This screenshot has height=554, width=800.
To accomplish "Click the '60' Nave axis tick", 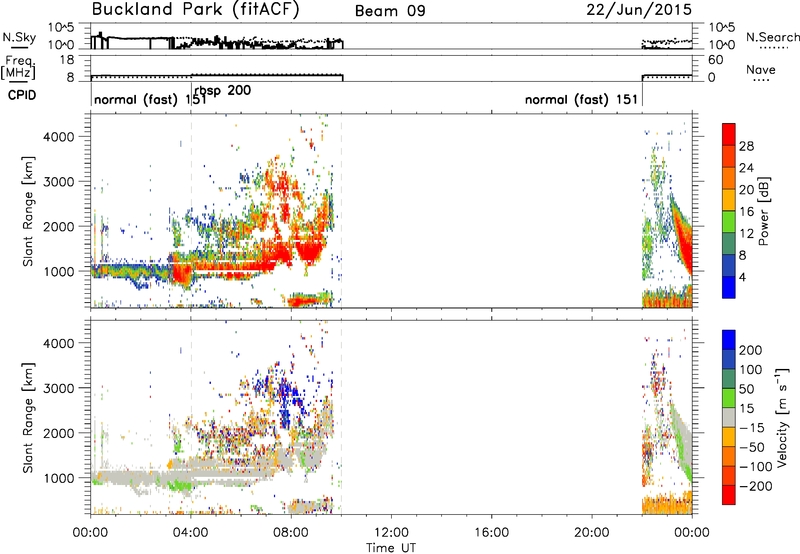I will 715,60.
